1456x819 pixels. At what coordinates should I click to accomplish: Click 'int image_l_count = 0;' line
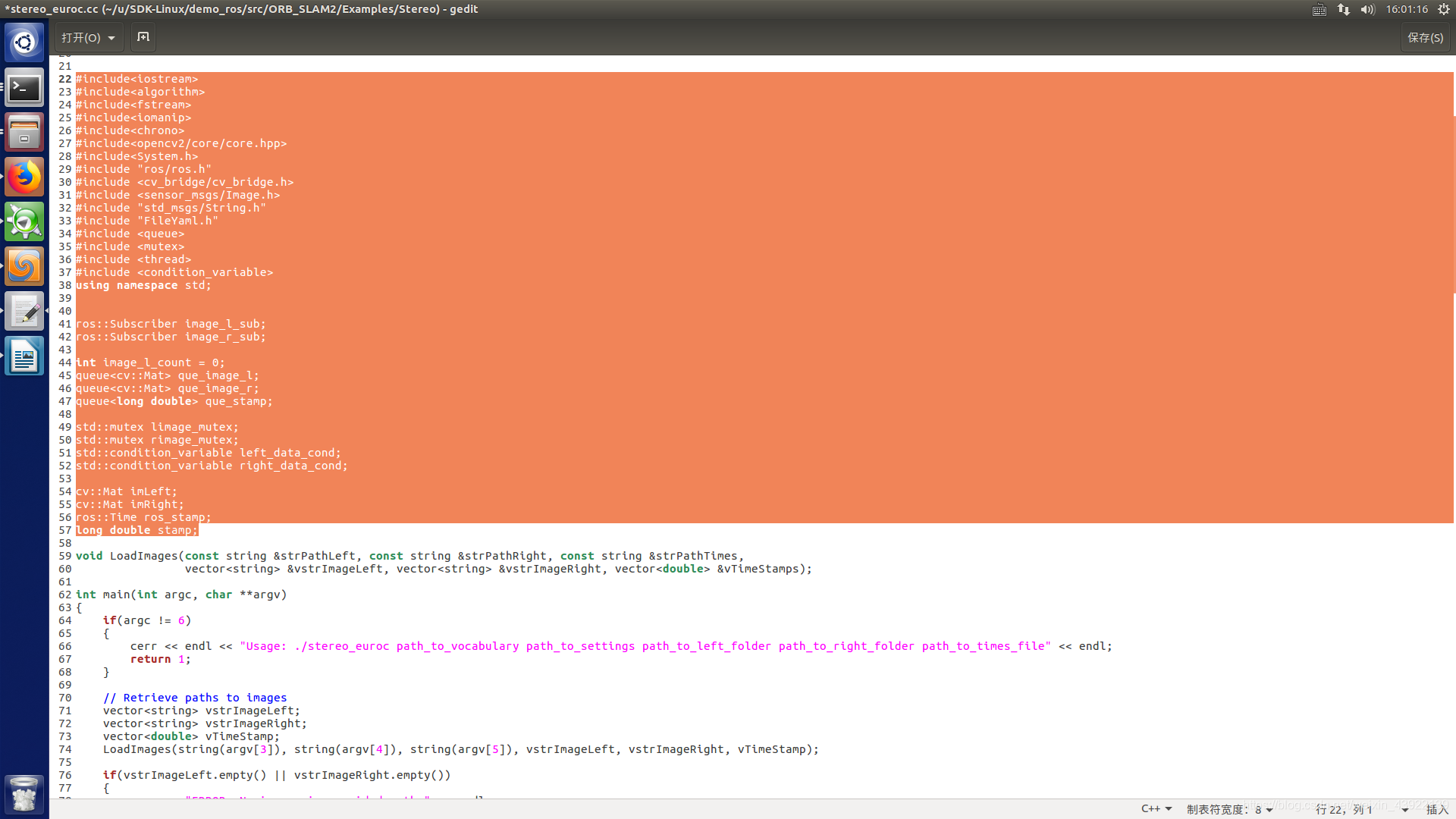click(x=150, y=362)
